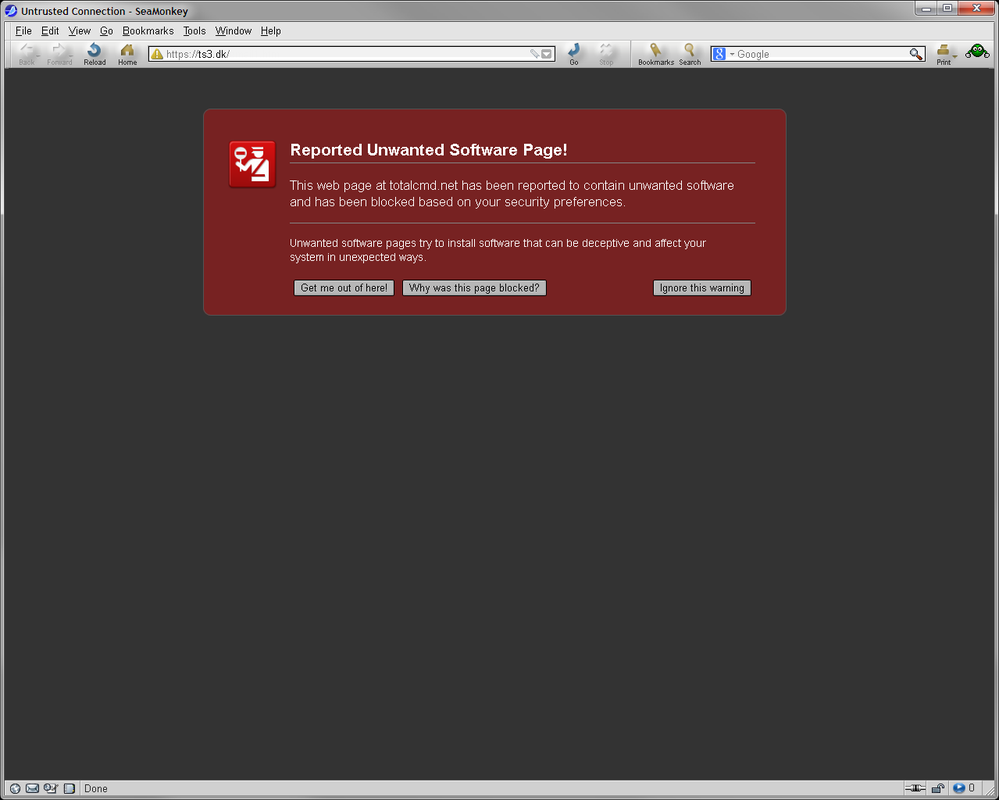Viewport: 999px width, 800px height.
Task: Click the 'Ignore this warning' button
Action: click(702, 288)
